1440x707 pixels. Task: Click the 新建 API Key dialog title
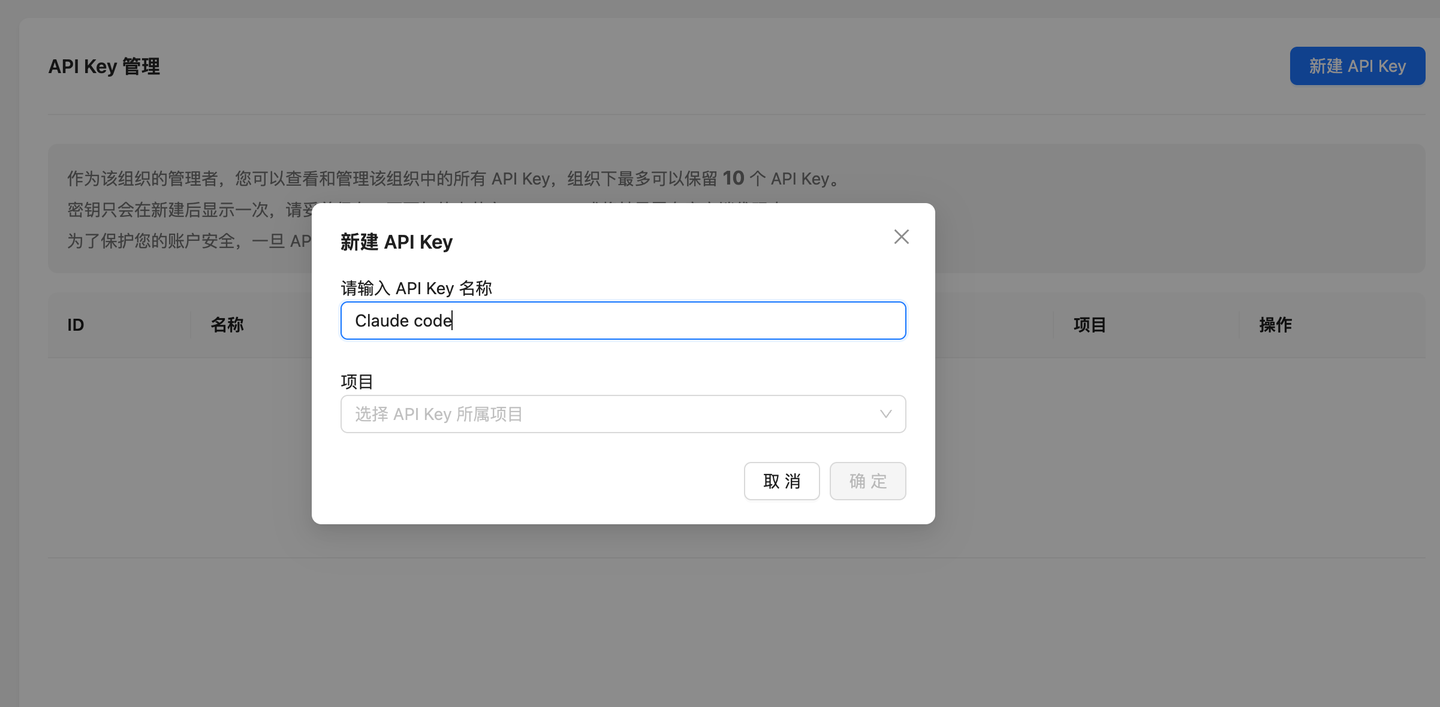397,242
